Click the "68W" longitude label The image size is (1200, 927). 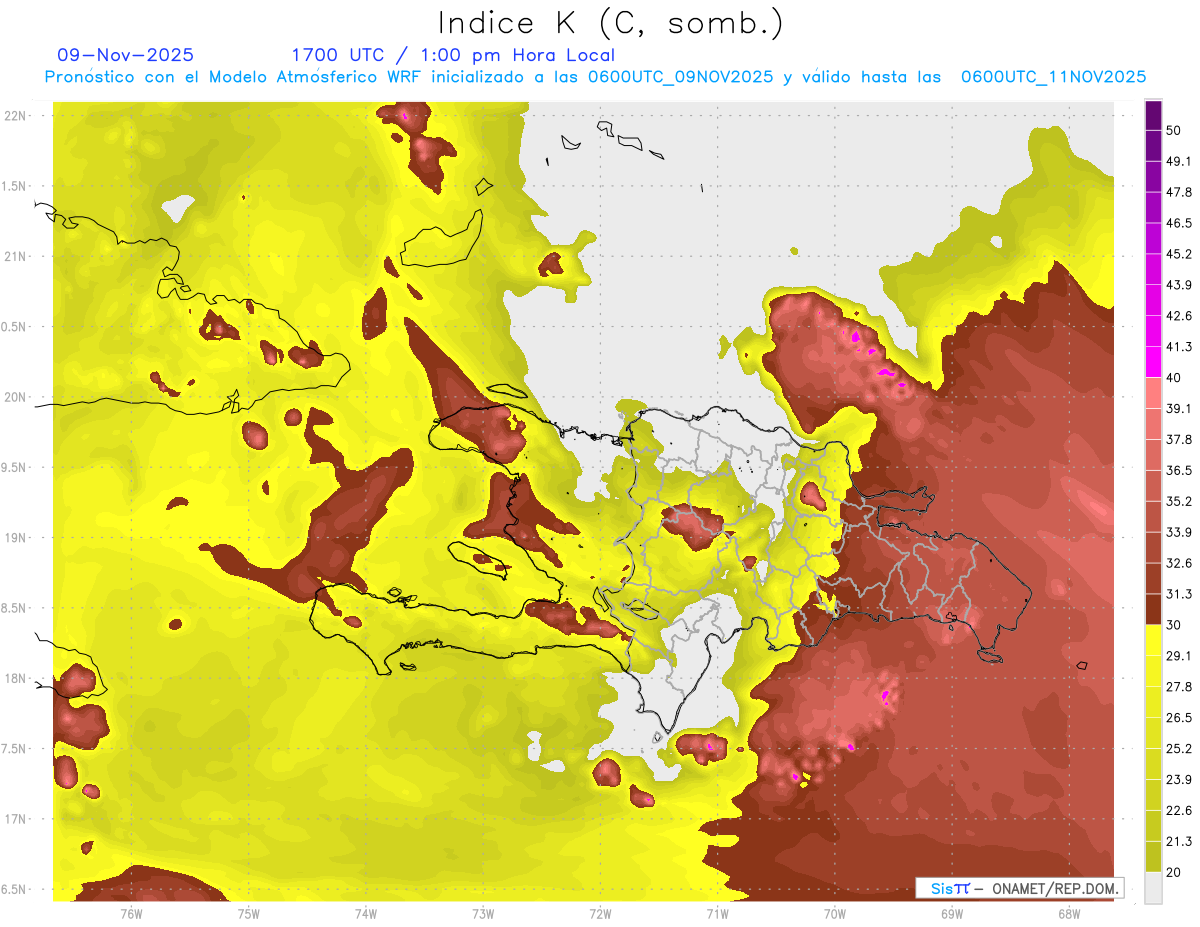[1069, 913]
